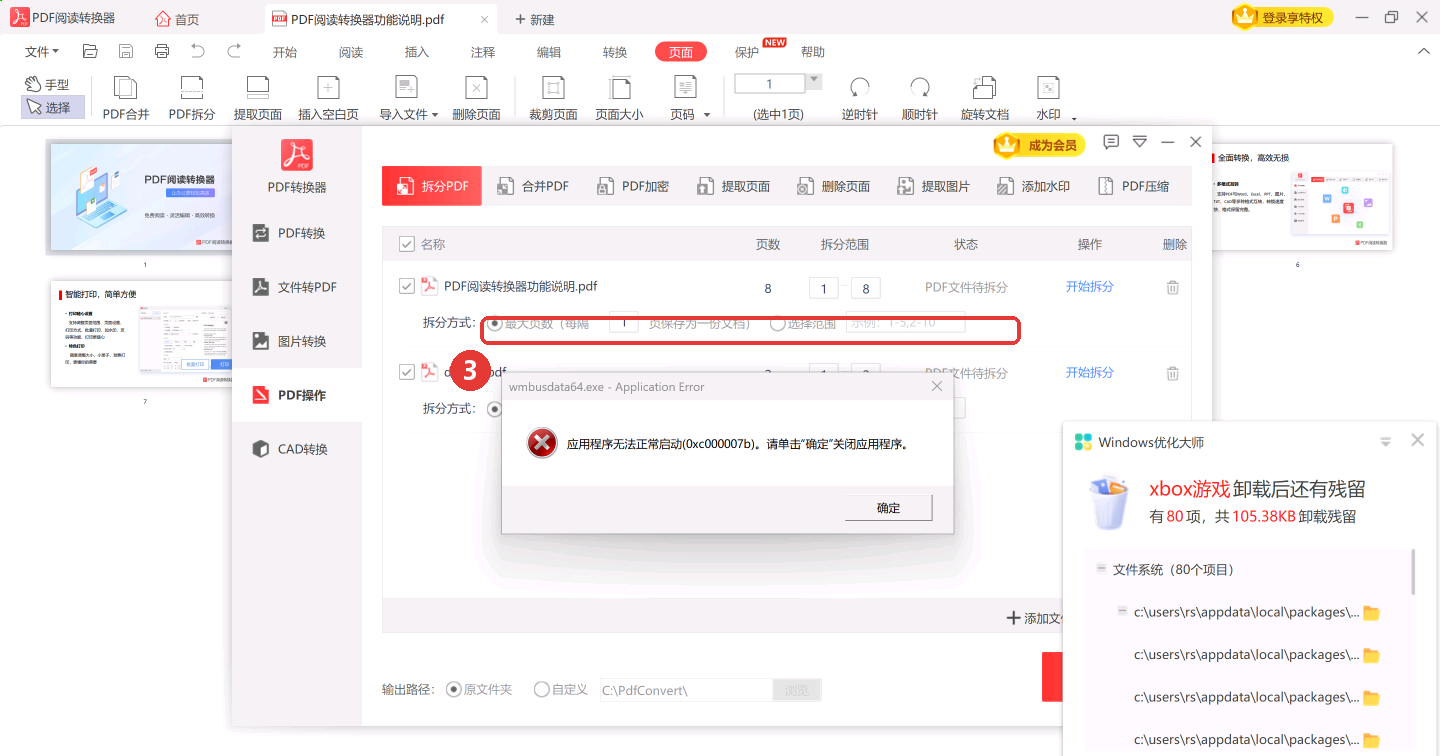Switch to the 合并PDF tab

point(534,186)
